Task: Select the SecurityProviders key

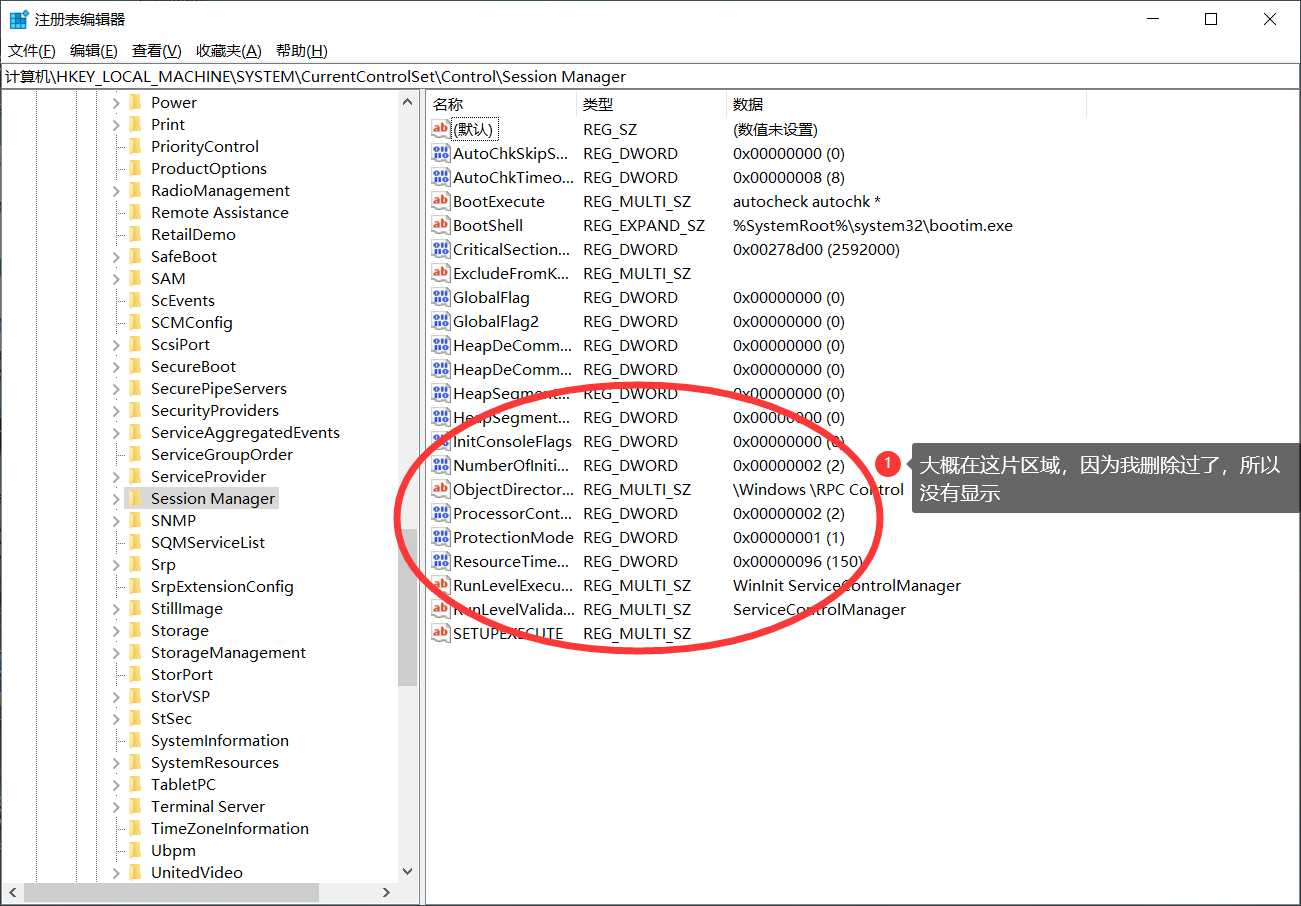Action: click(x=215, y=410)
